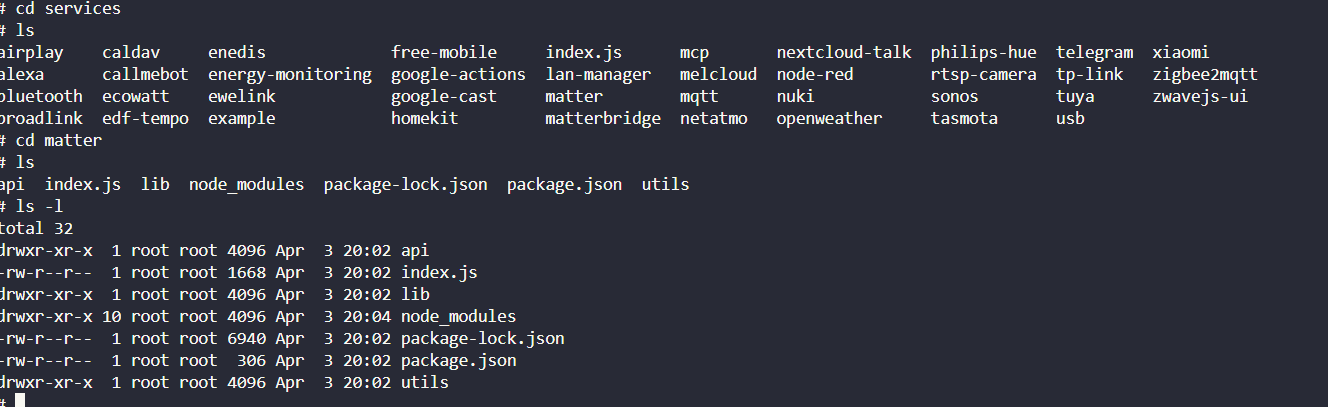Click the 'google-actions' entry
The image size is (1328, 407).
pyautogui.click(x=458, y=75)
